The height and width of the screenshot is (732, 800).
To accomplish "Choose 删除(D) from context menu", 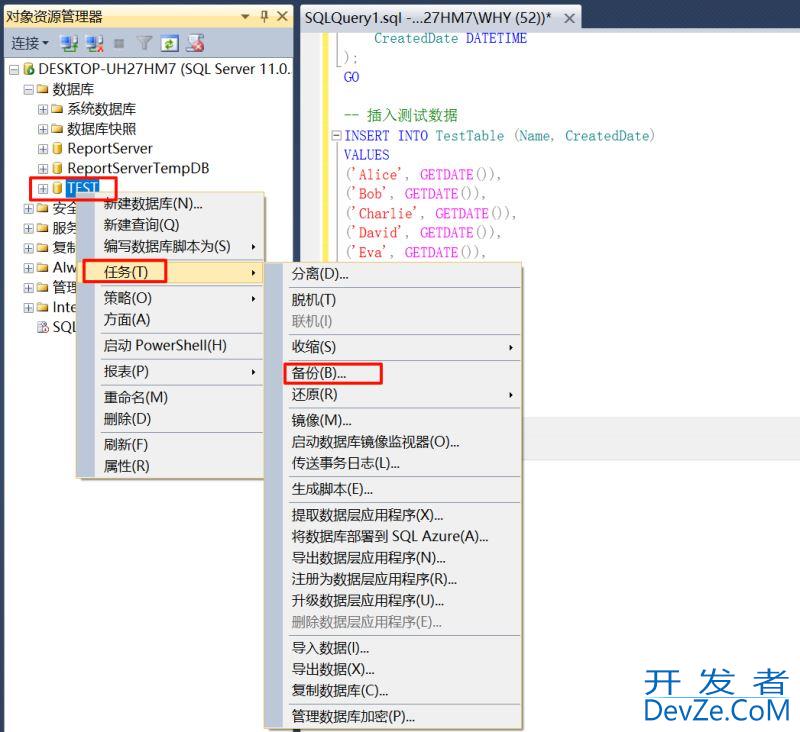I will (170, 419).
